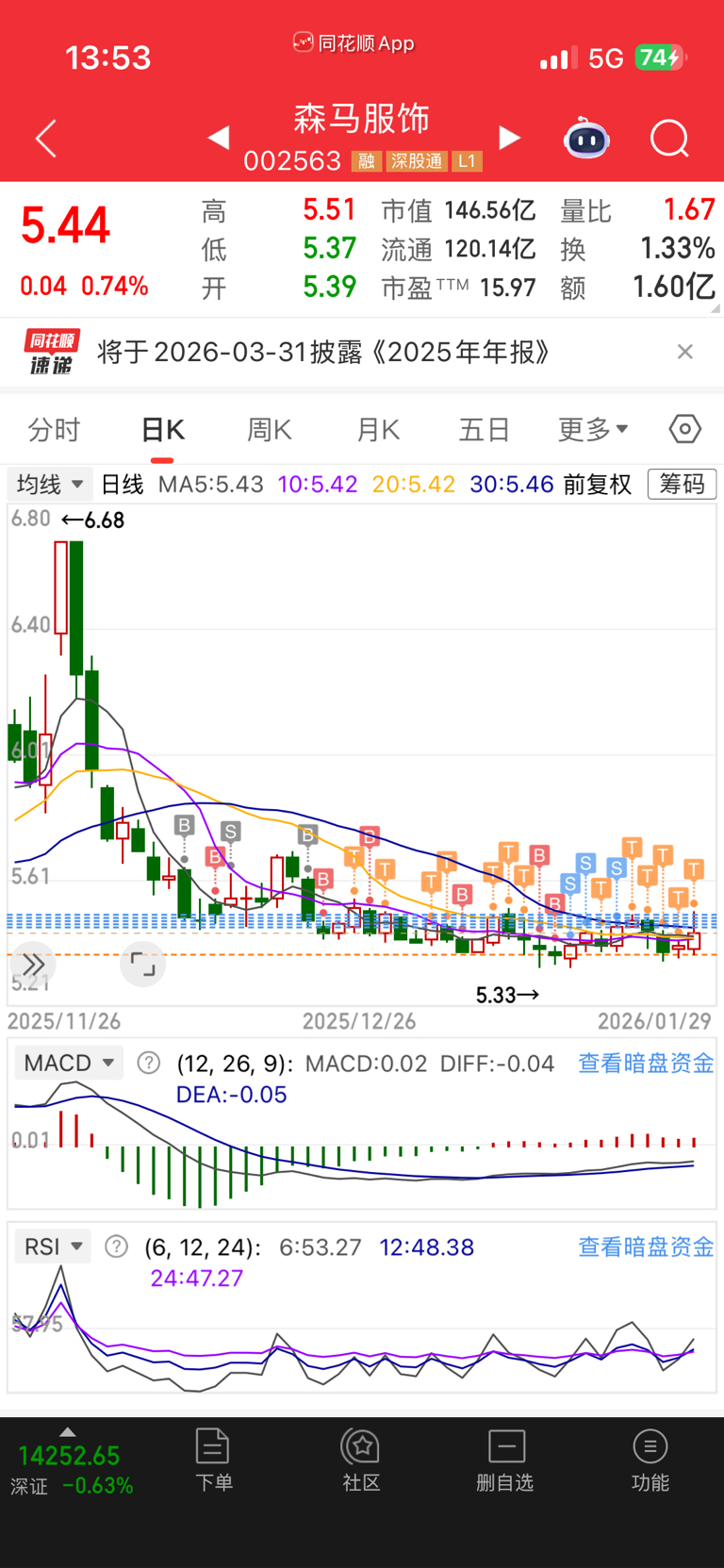Tap the L1 level badge
This screenshot has height=1568, width=724.
point(468,161)
